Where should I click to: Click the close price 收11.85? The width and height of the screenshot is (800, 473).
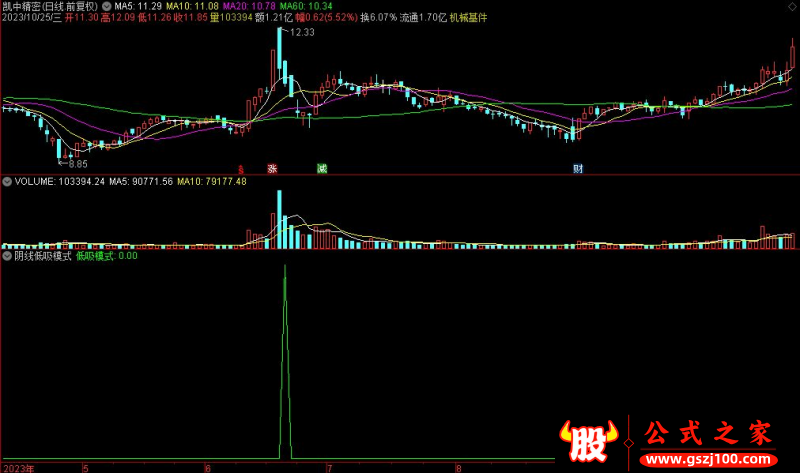191,18
